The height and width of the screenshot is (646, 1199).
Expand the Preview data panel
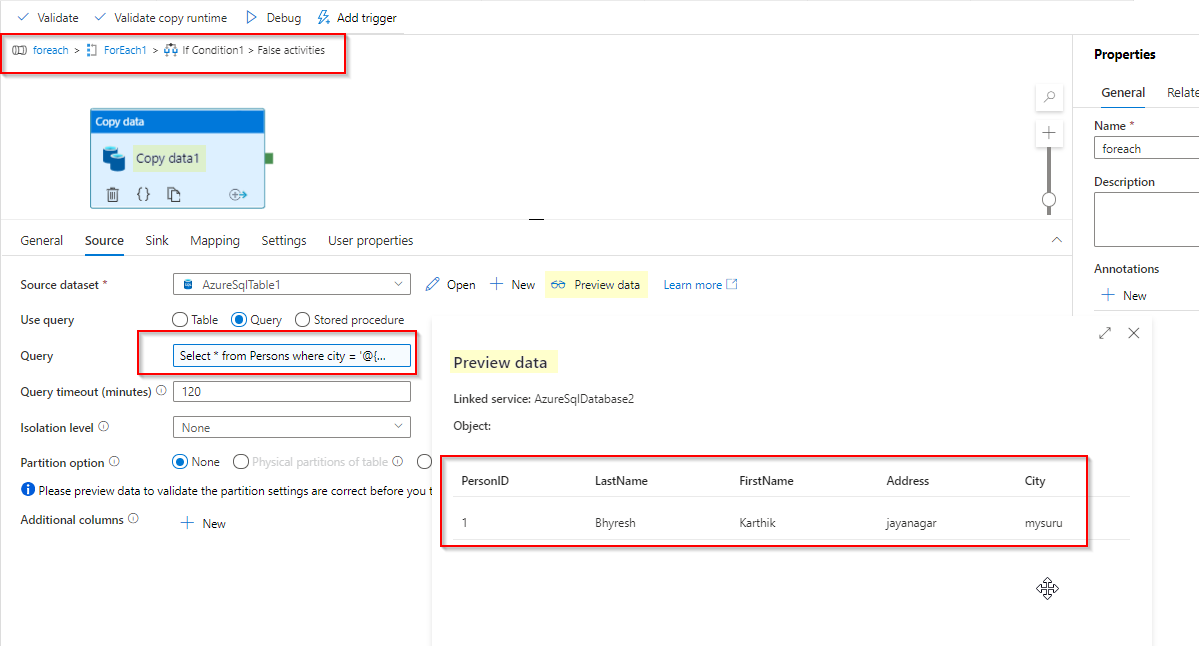[1105, 333]
